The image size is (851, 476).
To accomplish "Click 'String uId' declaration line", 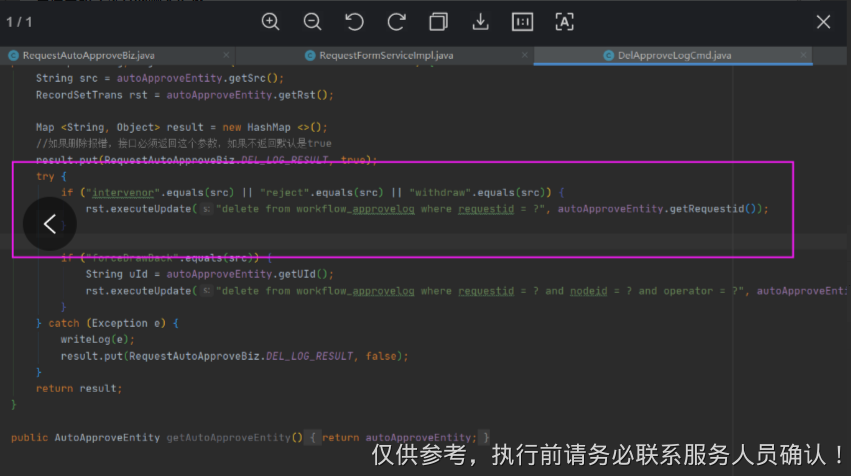I will [x=209, y=274].
